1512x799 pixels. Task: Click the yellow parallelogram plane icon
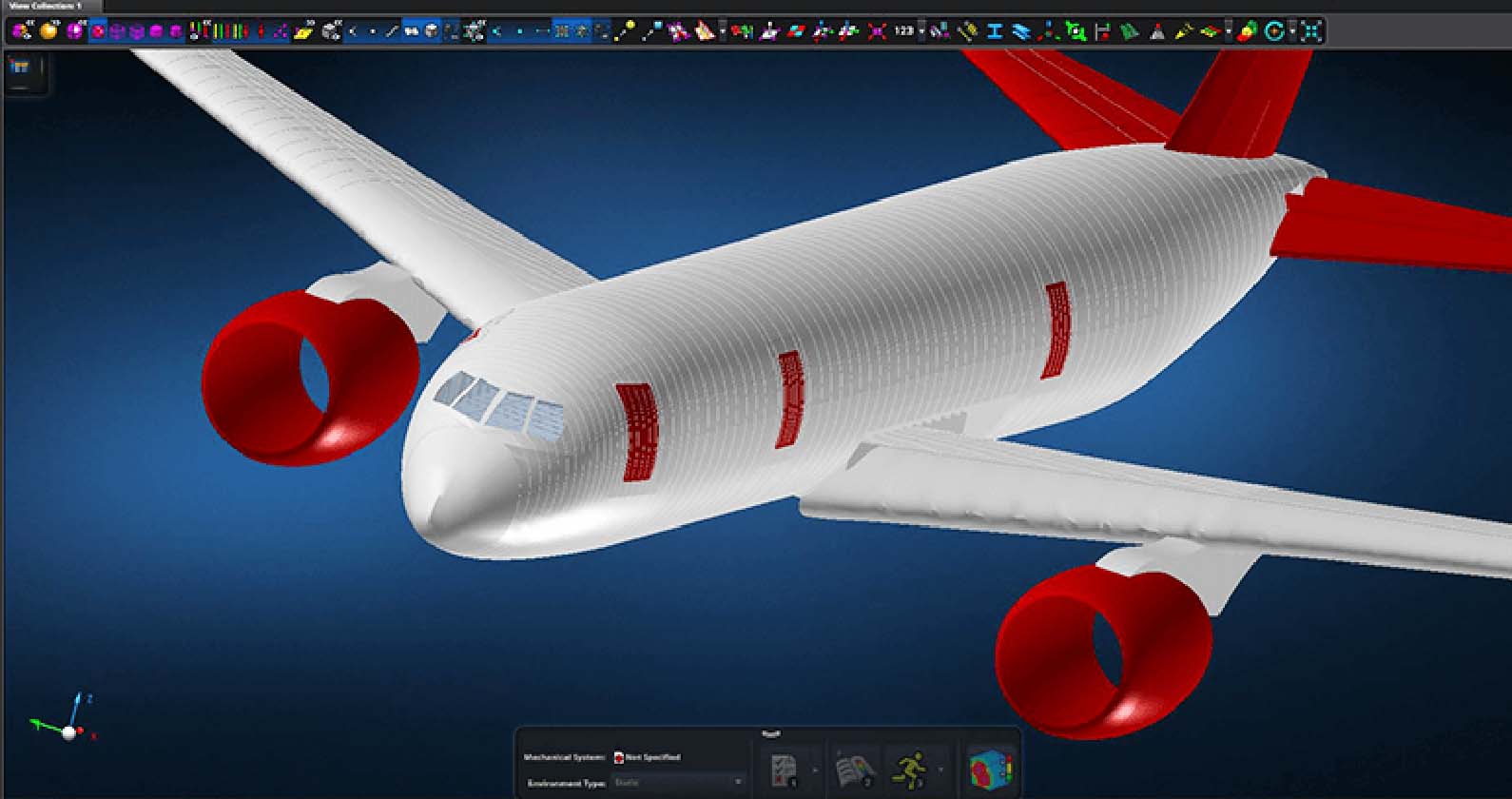coord(303,31)
